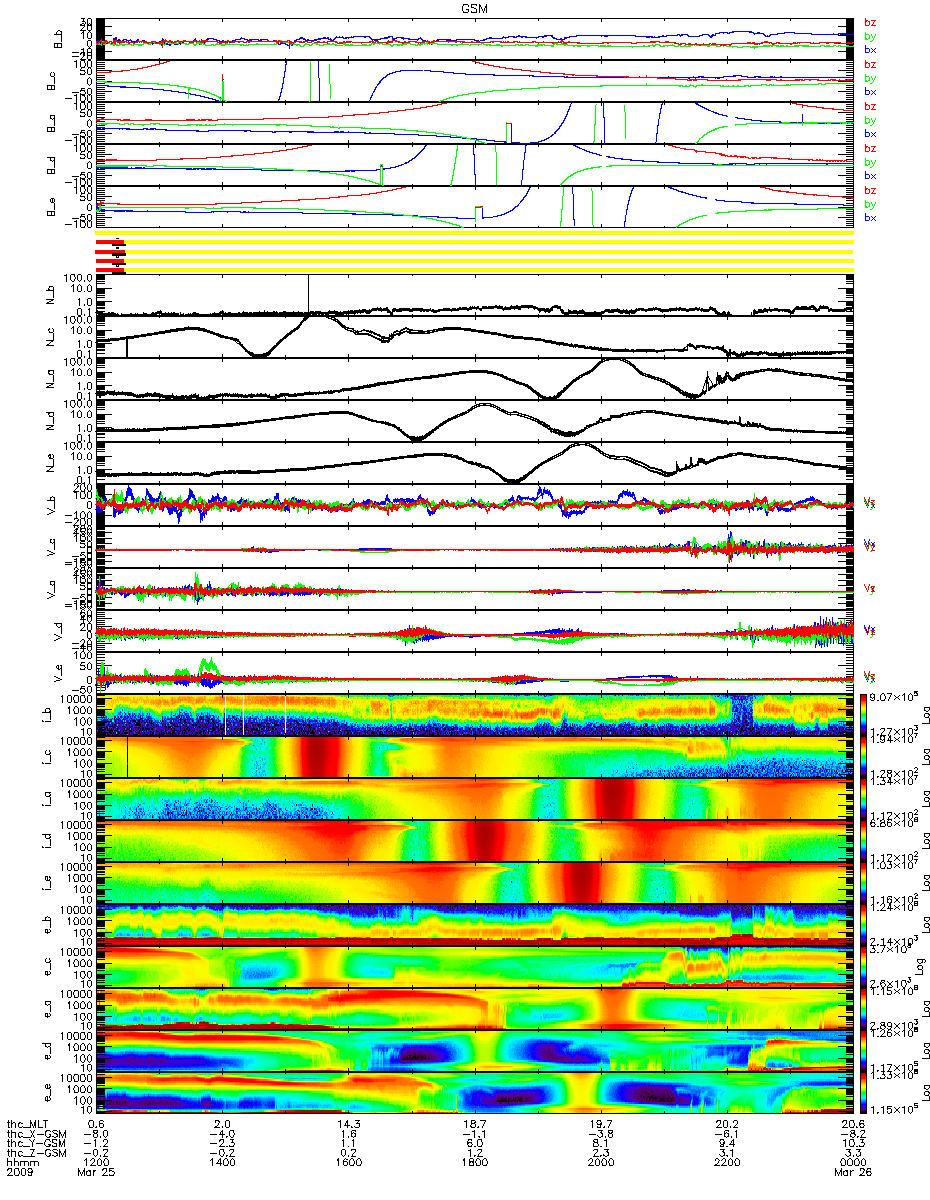Select the 2200 time tick
Screen dimensions: 930x1200
click(727, 1163)
